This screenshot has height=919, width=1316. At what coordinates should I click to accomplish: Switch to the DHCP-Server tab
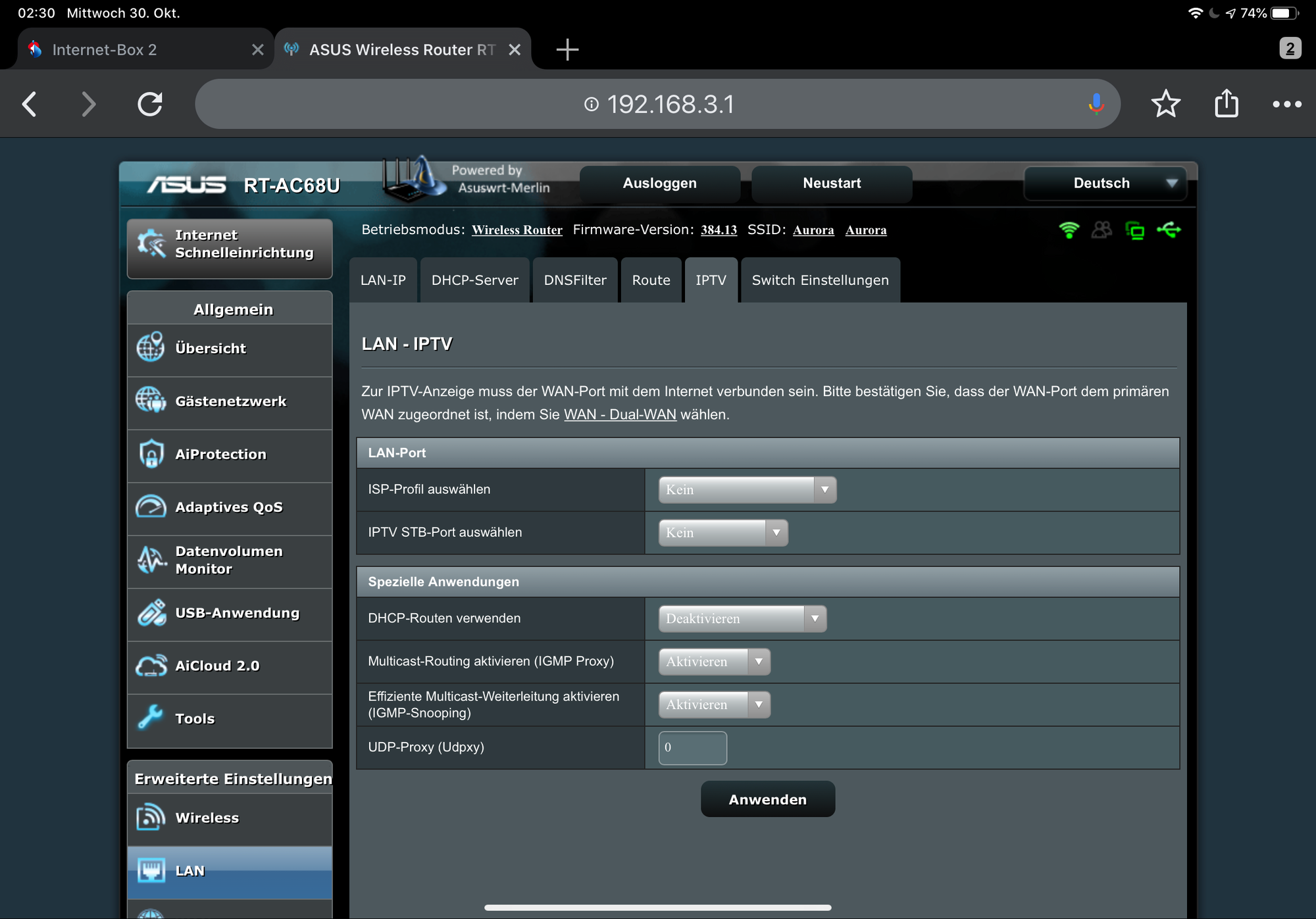click(474, 280)
